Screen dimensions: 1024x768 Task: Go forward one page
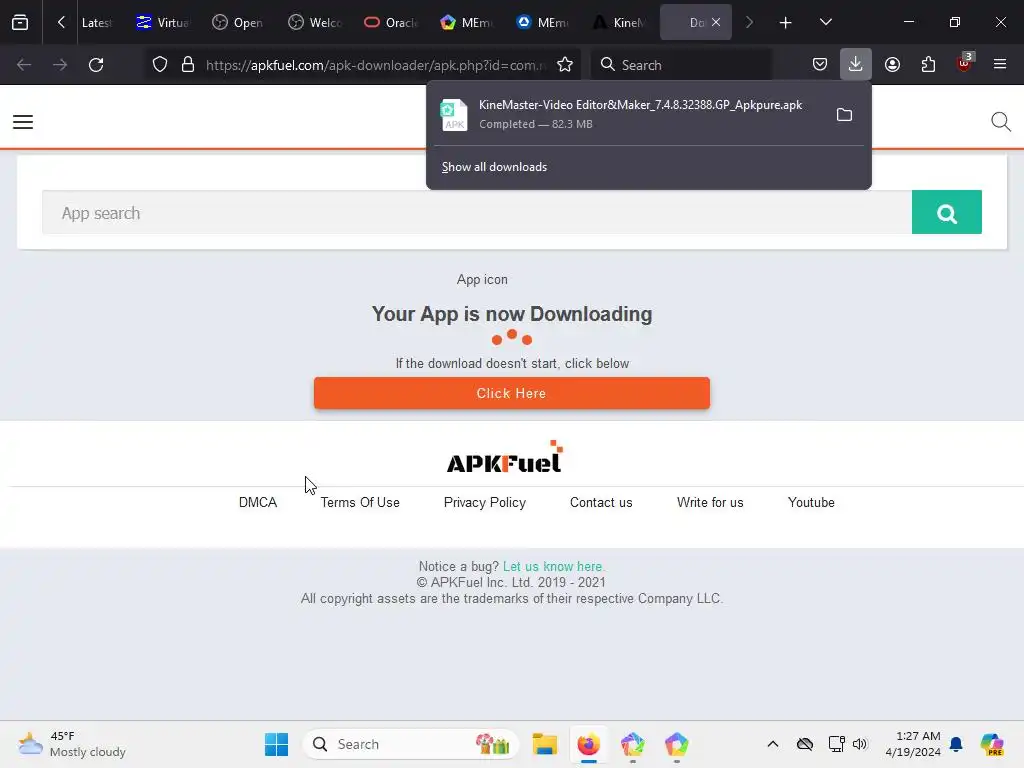pyautogui.click(x=60, y=65)
